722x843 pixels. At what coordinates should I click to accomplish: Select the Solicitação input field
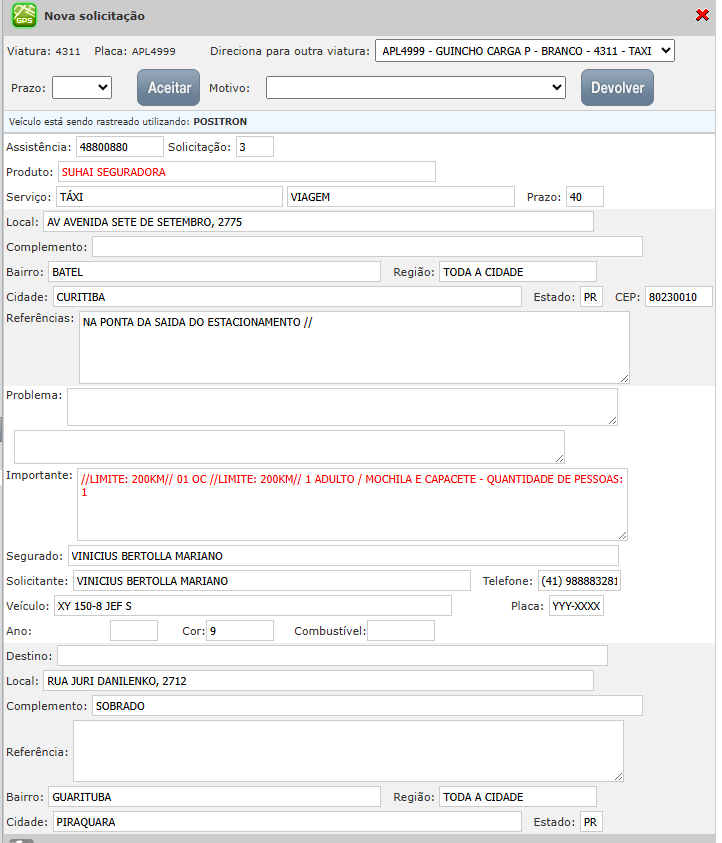click(254, 147)
